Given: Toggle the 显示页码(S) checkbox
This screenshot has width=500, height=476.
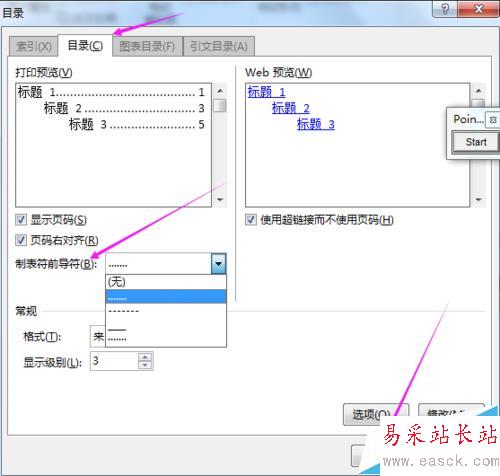Looking at the screenshot, I should 21,220.
